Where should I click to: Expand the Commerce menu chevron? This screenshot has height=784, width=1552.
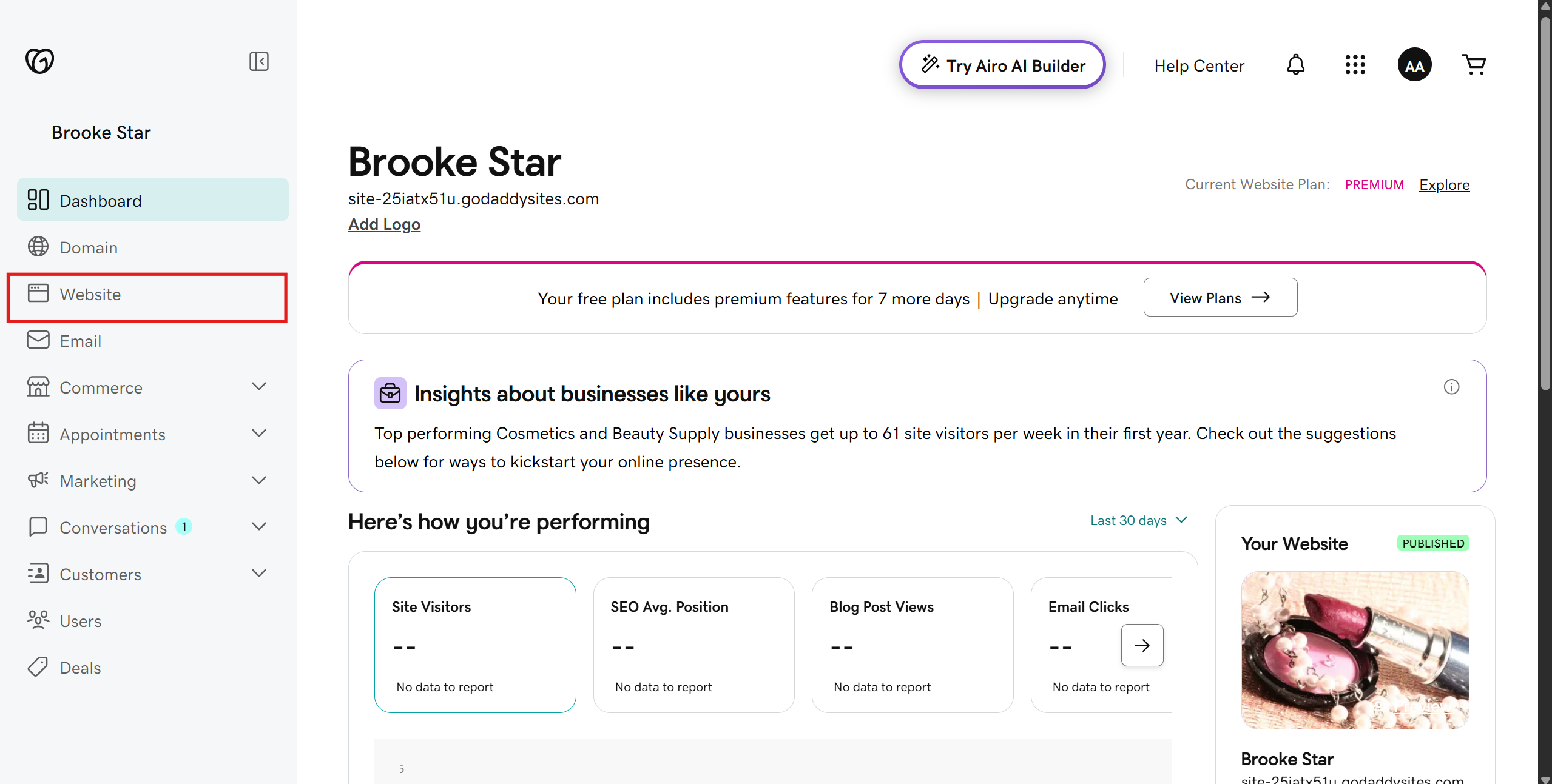click(x=259, y=387)
